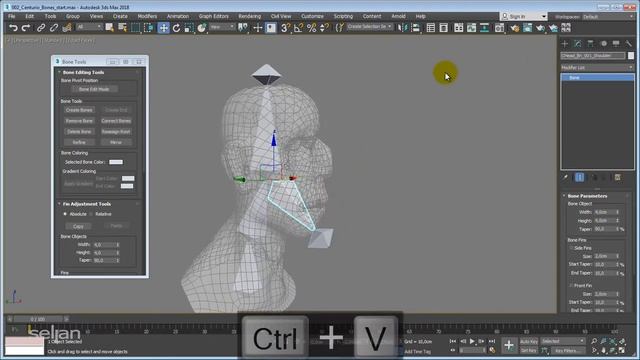
Task: Open the Rendering menu
Action: click(249, 16)
